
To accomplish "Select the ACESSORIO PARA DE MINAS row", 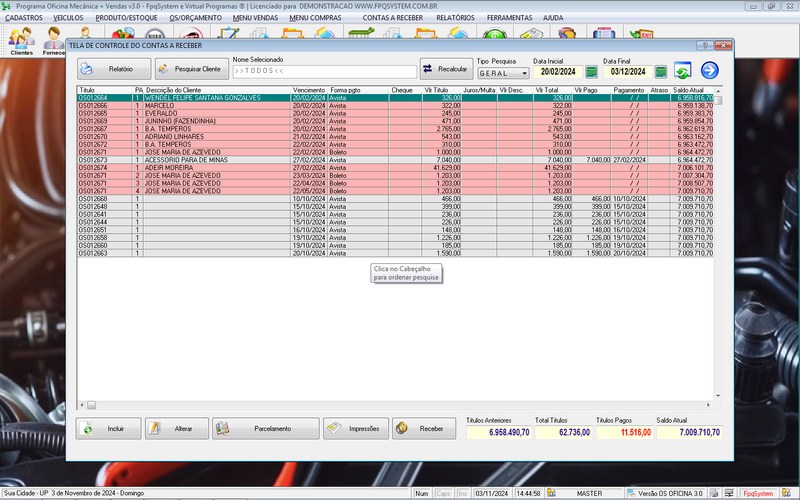I will [x=395, y=160].
